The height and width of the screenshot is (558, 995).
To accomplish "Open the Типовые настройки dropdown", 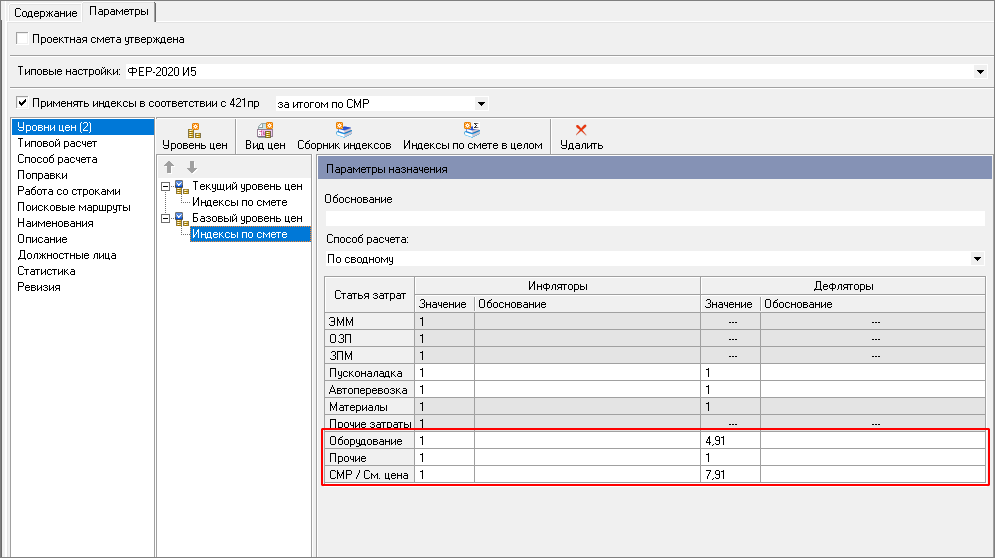I will pyautogui.click(x=979, y=72).
